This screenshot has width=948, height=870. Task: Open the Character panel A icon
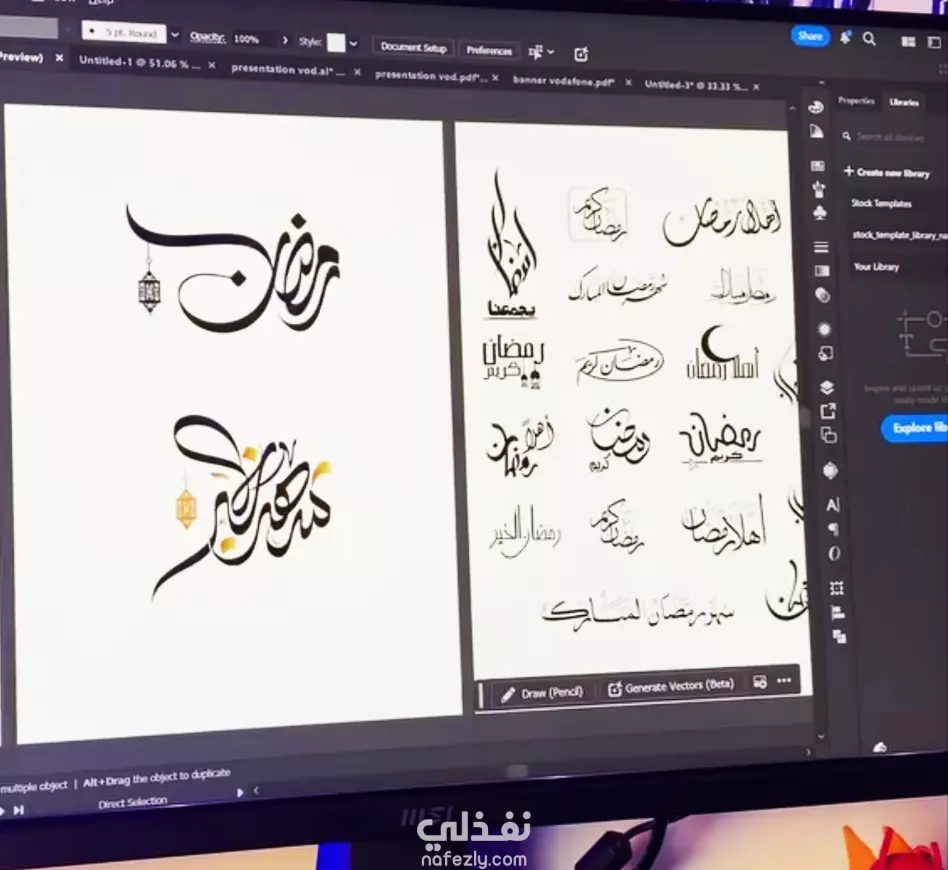click(x=833, y=505)
